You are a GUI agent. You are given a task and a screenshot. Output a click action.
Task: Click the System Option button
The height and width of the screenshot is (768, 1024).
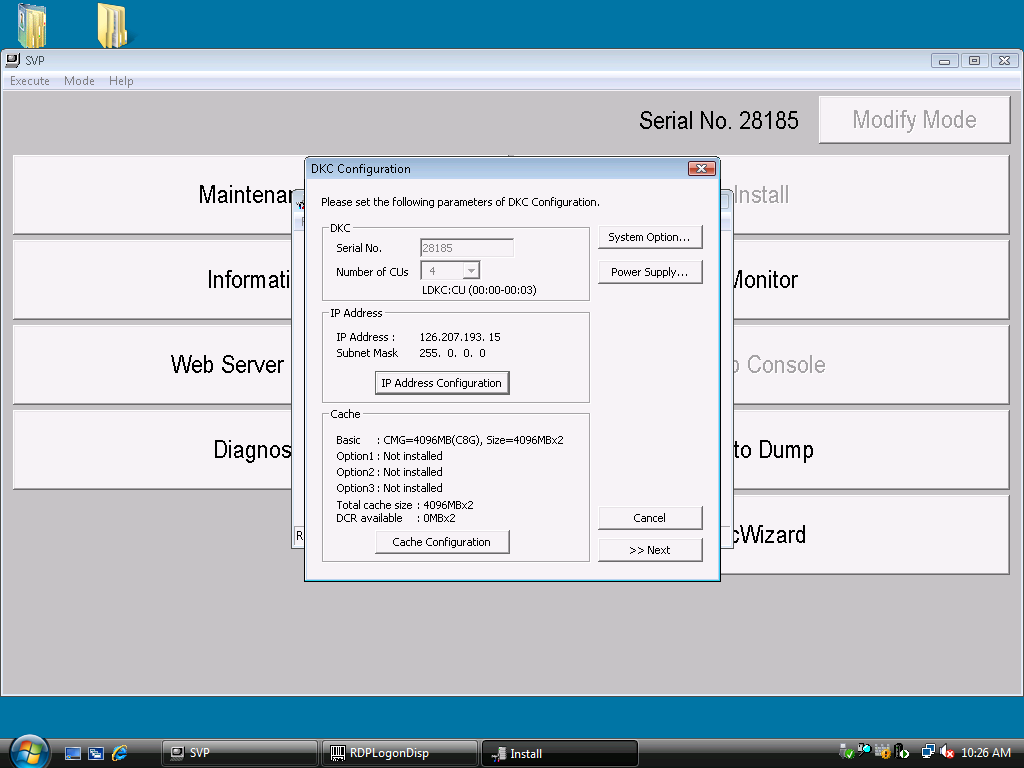[x=649, y=238]
